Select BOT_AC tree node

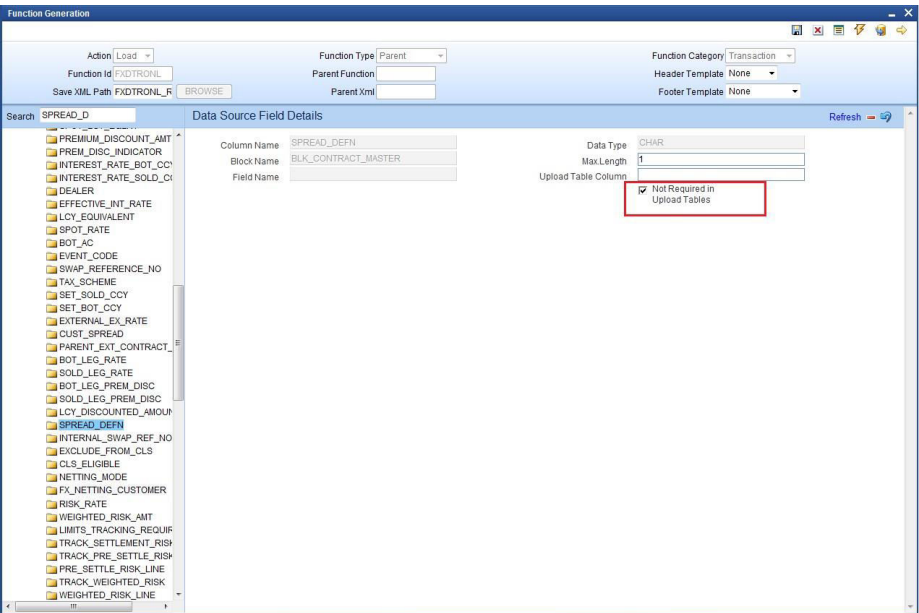click(x=76, y=243)
